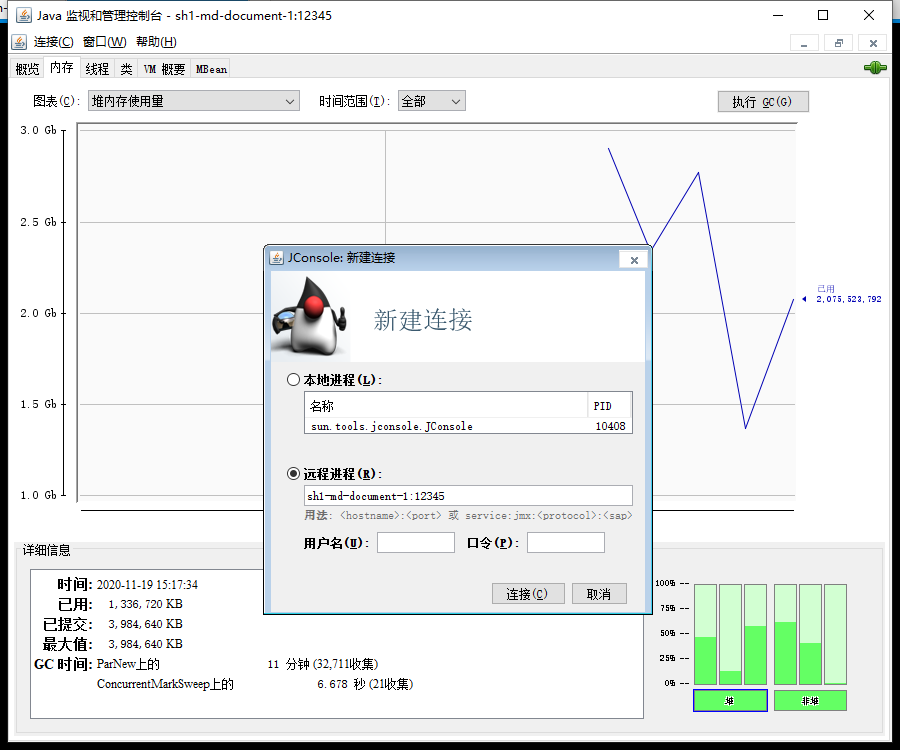This screenshot has height=750, width=900.
Task: Click the 非堆 button under the bar charts
Action: [x=810, y=700]
